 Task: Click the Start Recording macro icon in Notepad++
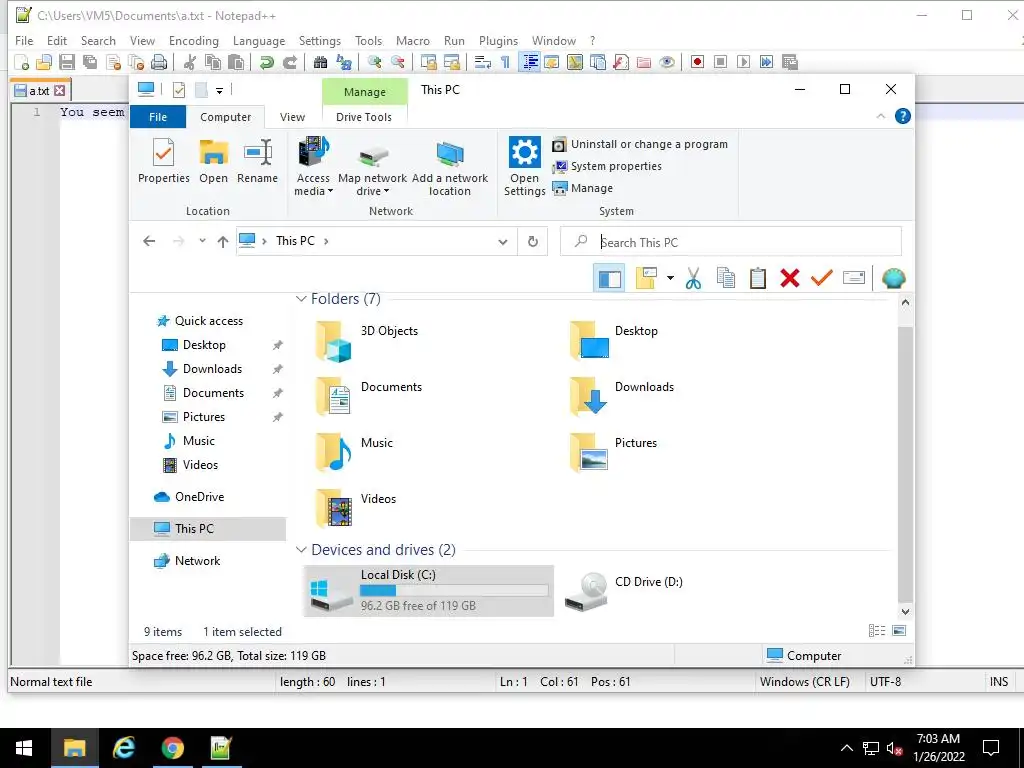click(697, 62)
